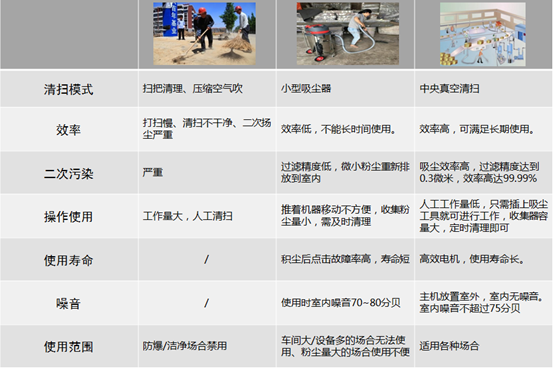Click cell 人工工作量低，只需插上吸尘工具

click(x=484, y=216)
